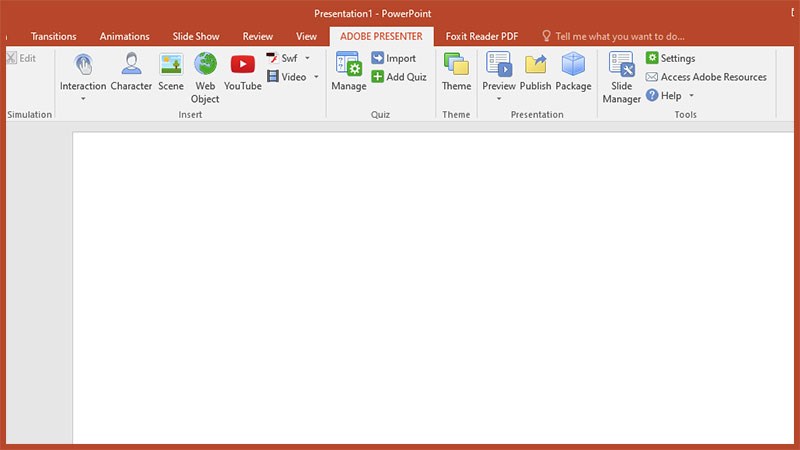This screenshot has width=800, height=450.
Task: Click the Edit simulation button
Action: 21,58
